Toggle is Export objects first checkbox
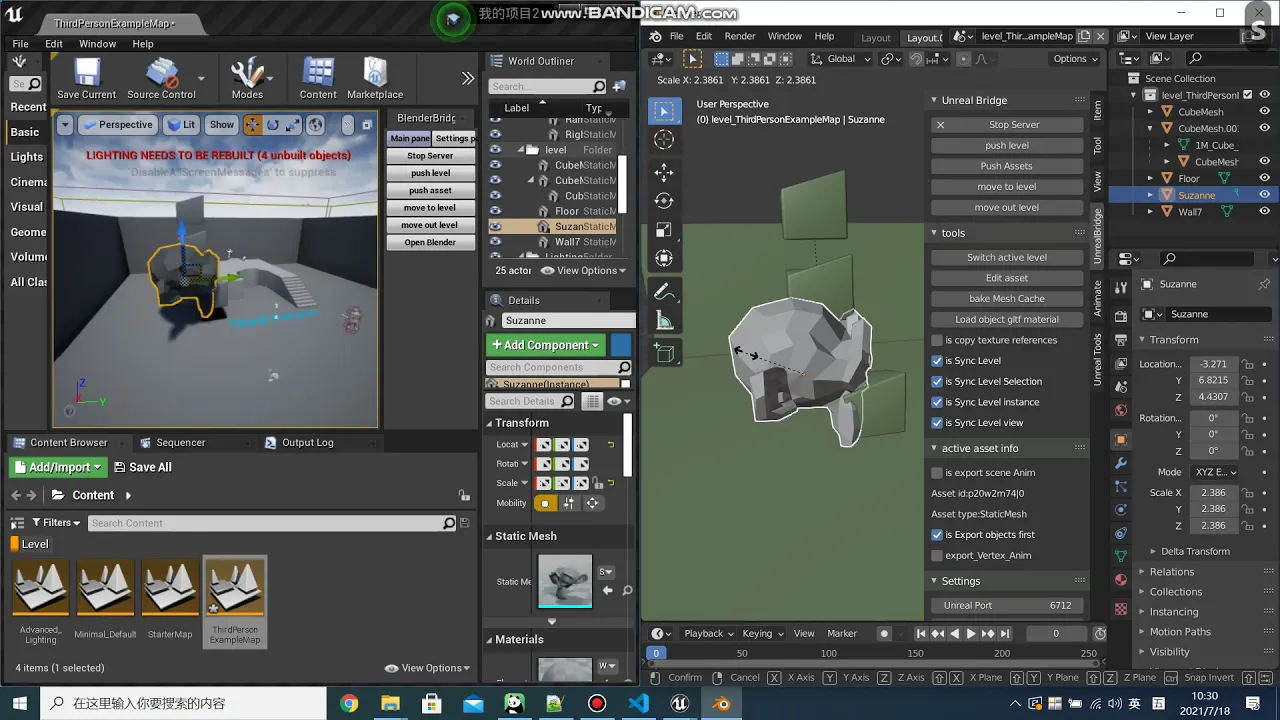1280x720 pixels. click(x=937, y=535)
